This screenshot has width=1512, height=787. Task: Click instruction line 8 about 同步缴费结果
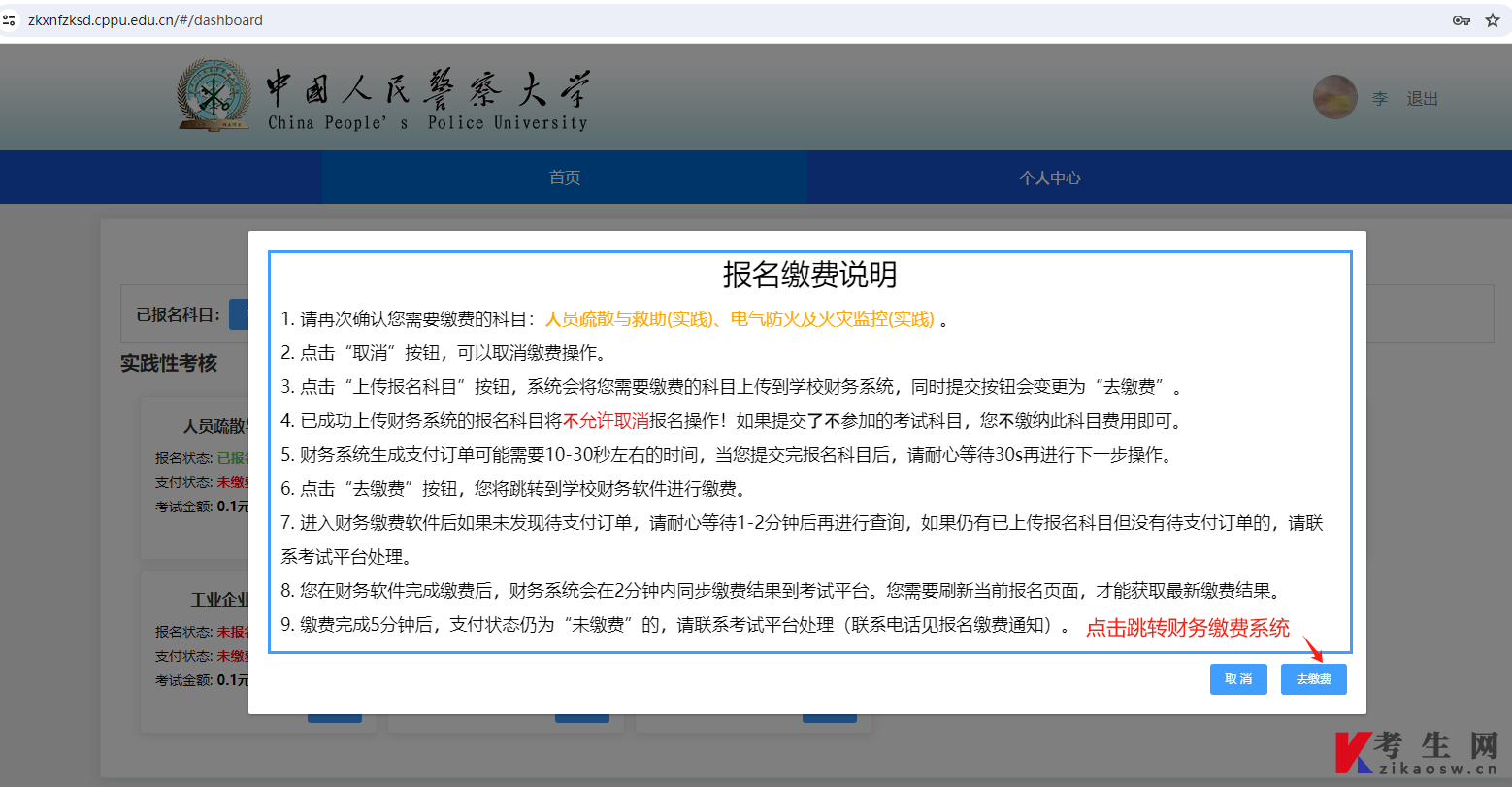click(784, 591)
